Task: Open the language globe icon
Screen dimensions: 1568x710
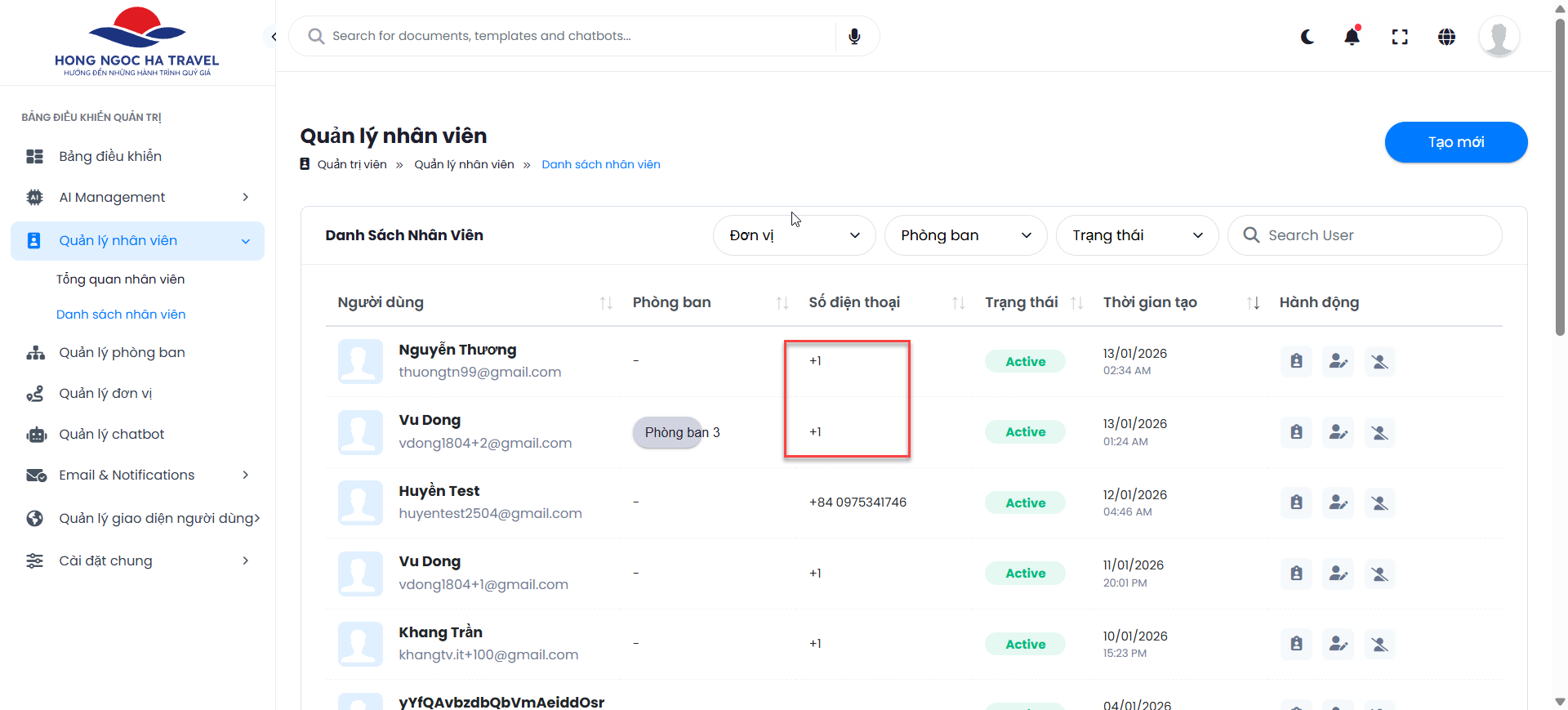Action: pos(1446,37)
